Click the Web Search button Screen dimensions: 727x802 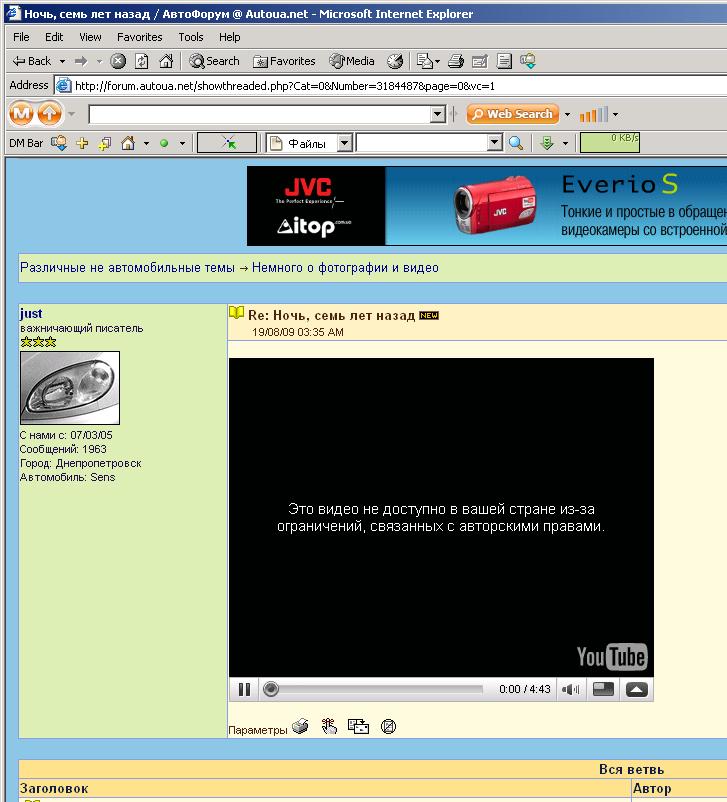[x=511, y=114]
